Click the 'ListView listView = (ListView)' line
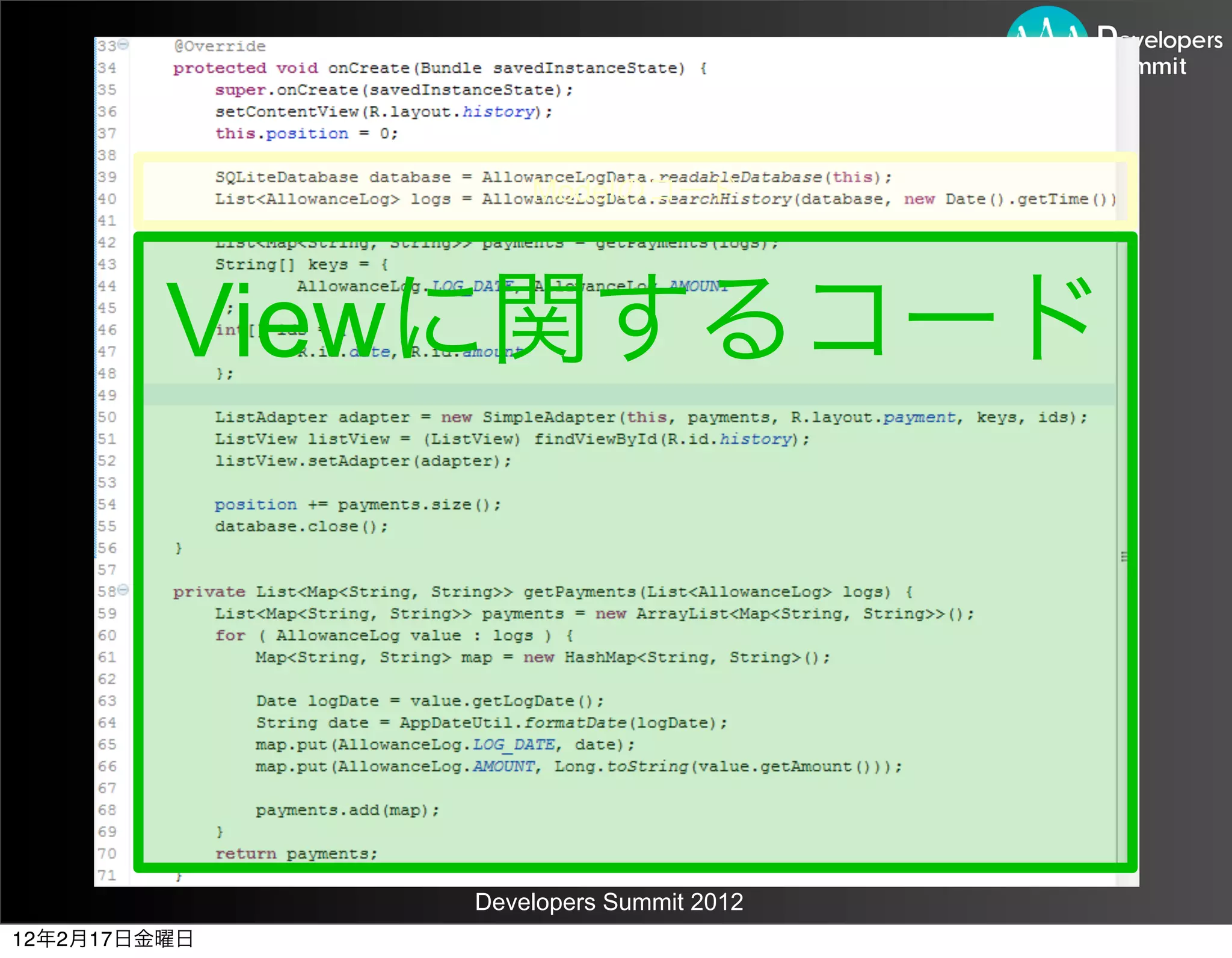This screenshot has height=958, width=1232. (513, 439)
